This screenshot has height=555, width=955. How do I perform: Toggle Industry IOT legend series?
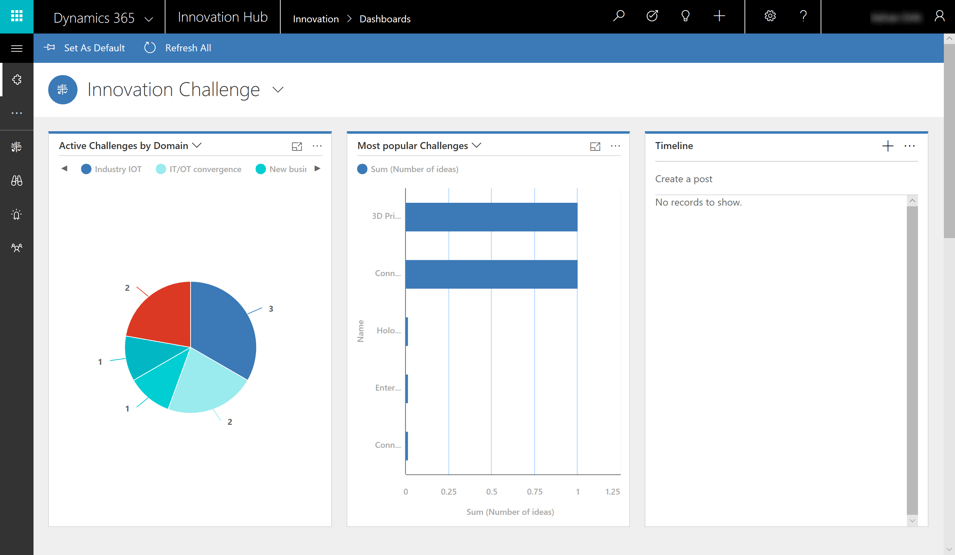click(x=111, y=169)
